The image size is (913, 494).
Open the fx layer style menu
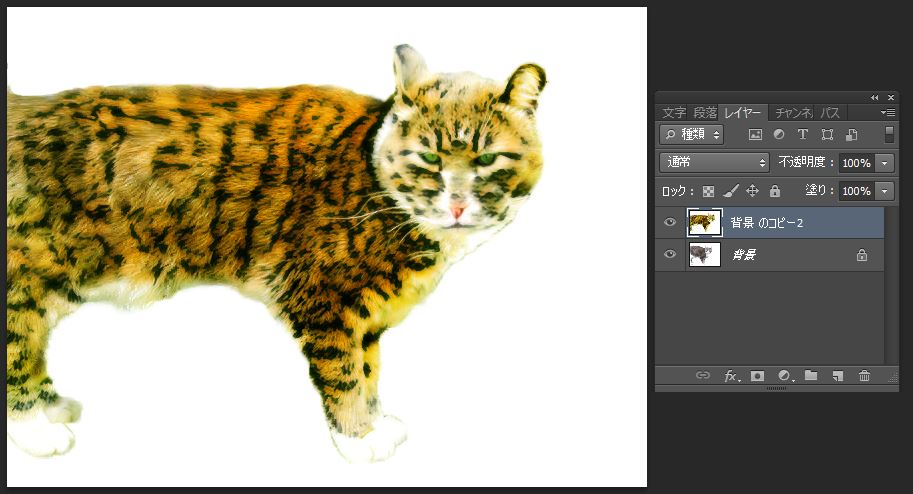click(x=731, y=376)
